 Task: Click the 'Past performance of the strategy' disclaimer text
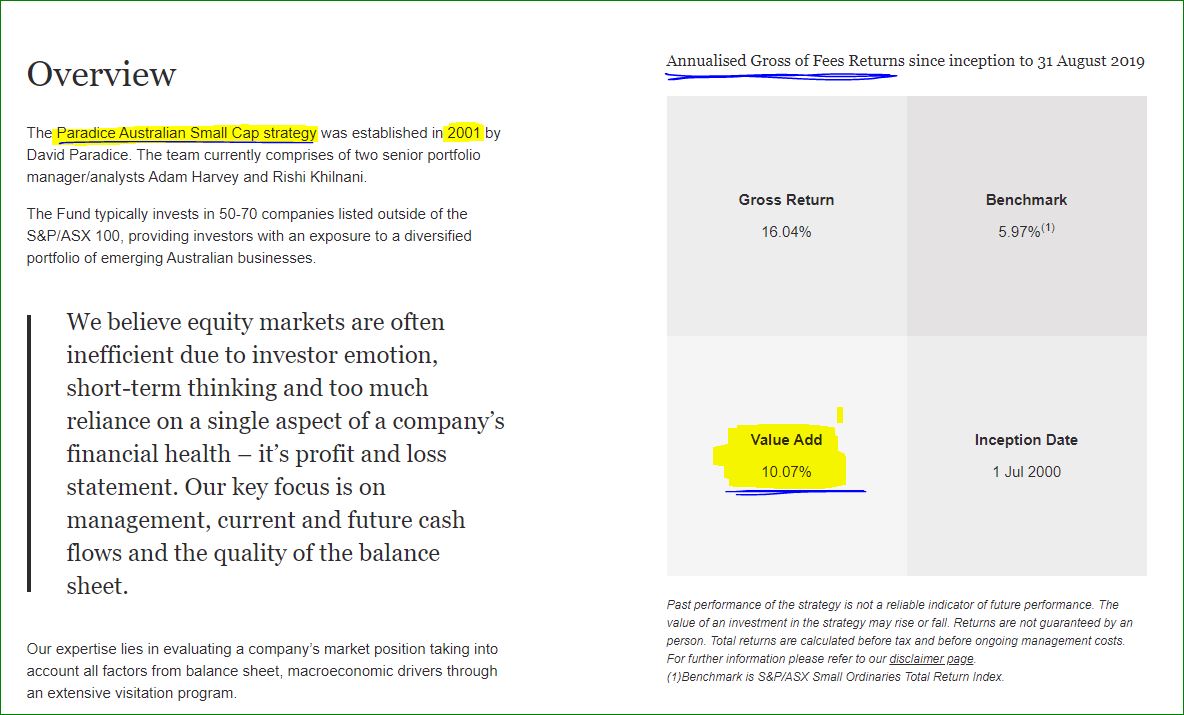(x=899, y=631)
